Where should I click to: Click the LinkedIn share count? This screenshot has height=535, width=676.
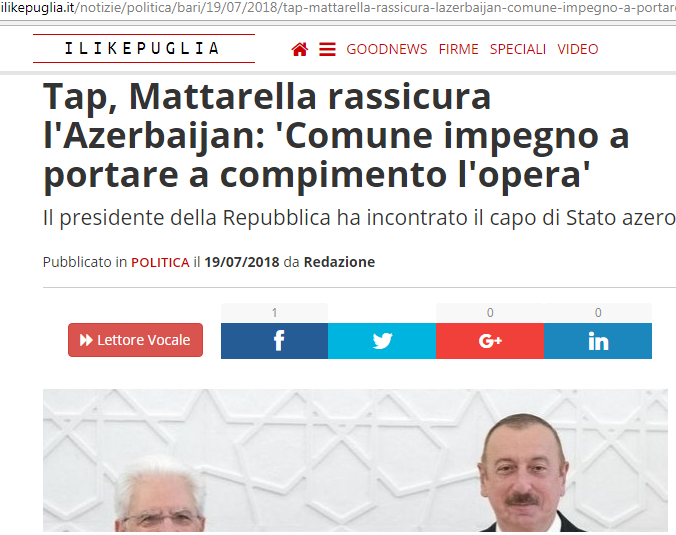(x=598, y=313)
